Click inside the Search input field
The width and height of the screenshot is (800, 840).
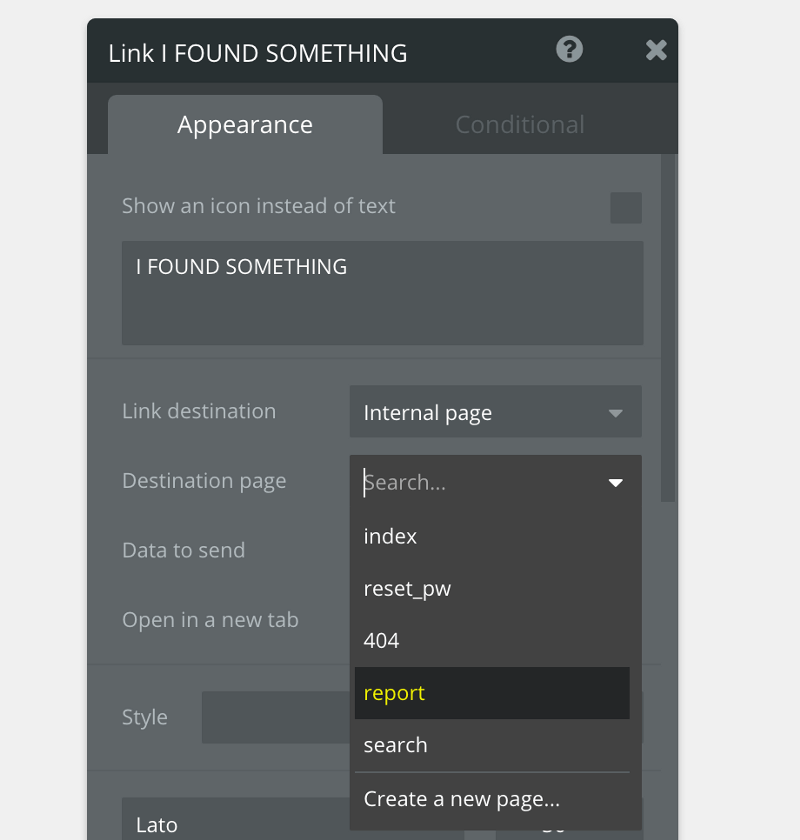(450, 482)
